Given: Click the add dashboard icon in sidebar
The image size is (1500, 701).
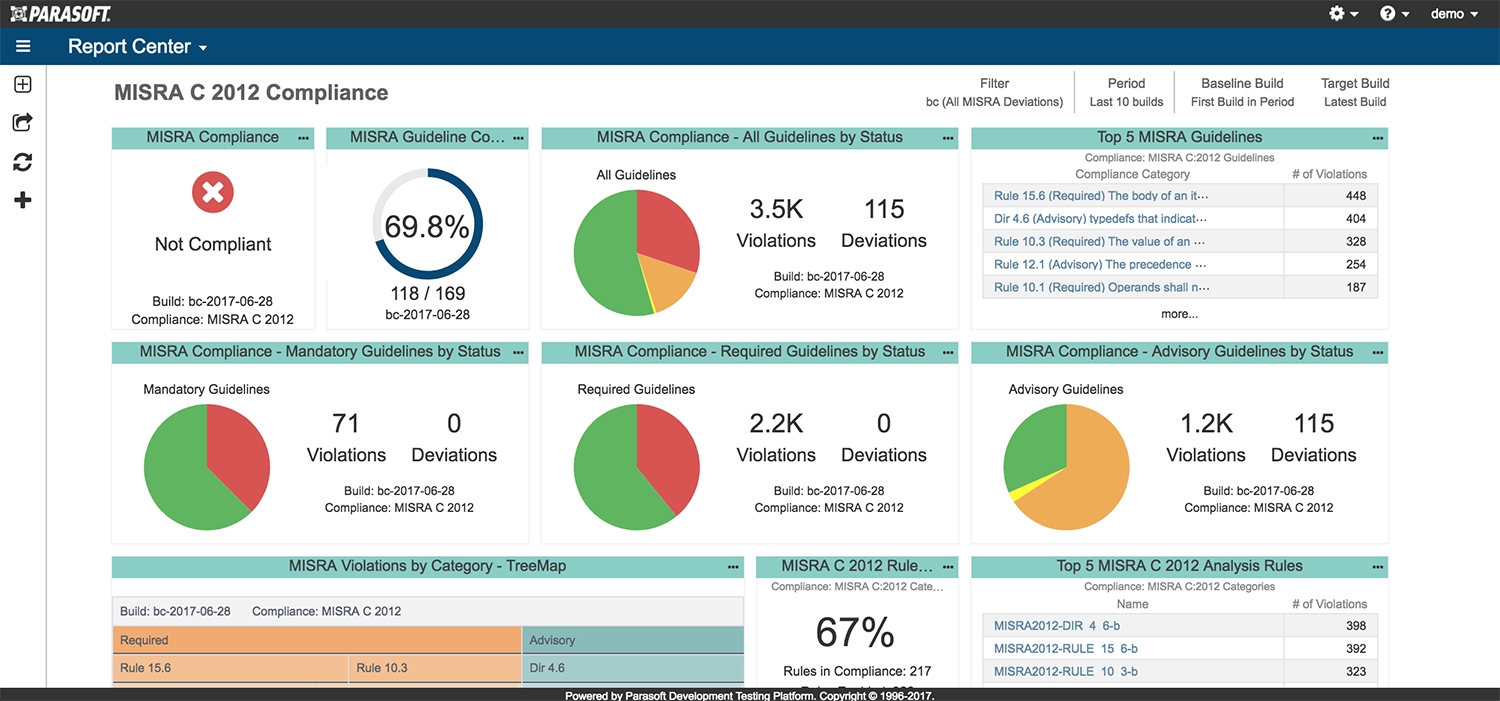Looking at the screenshot, I should [x=23, y=85].
